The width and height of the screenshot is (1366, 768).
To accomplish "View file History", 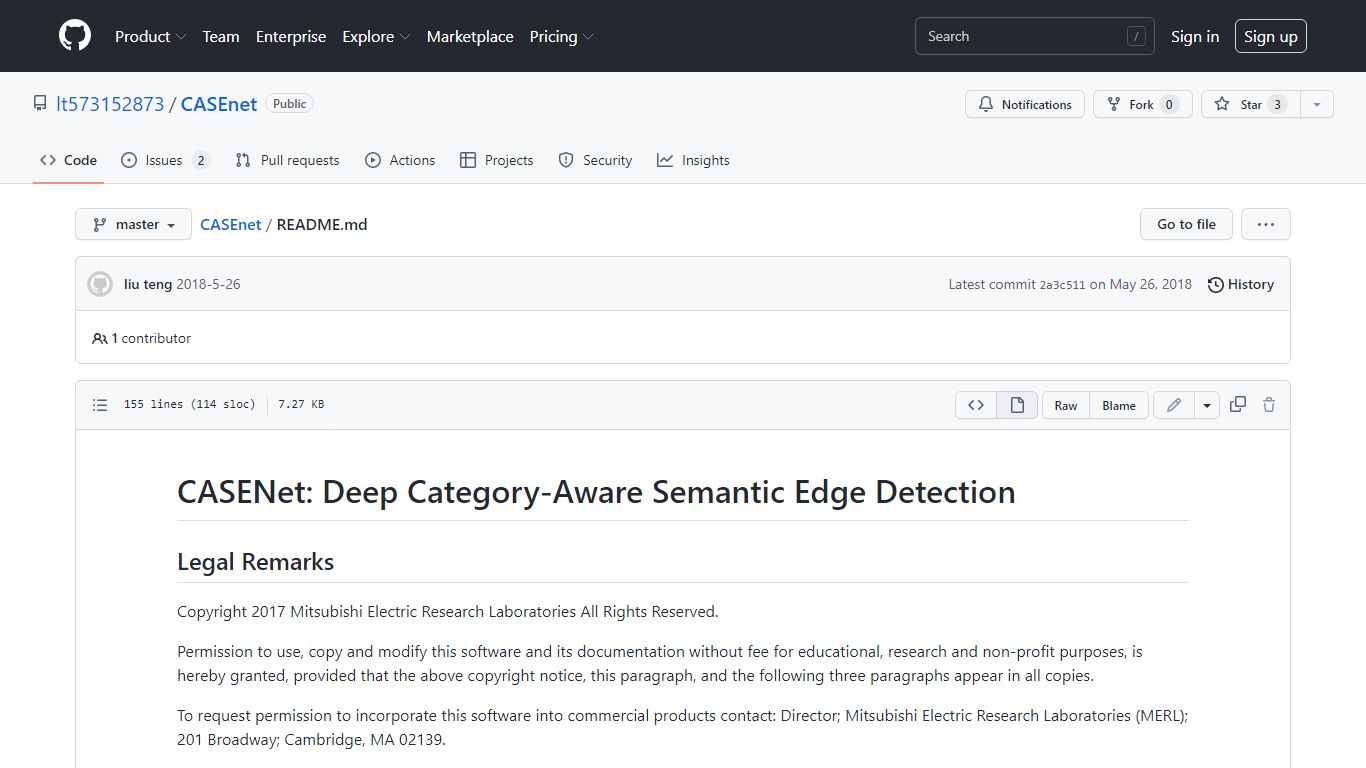I will (1240, 284).
